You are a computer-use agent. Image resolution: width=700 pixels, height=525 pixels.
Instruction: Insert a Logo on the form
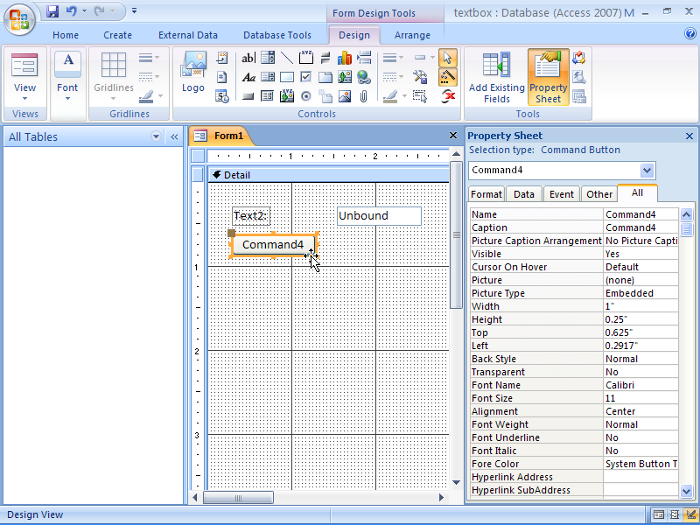193,72
